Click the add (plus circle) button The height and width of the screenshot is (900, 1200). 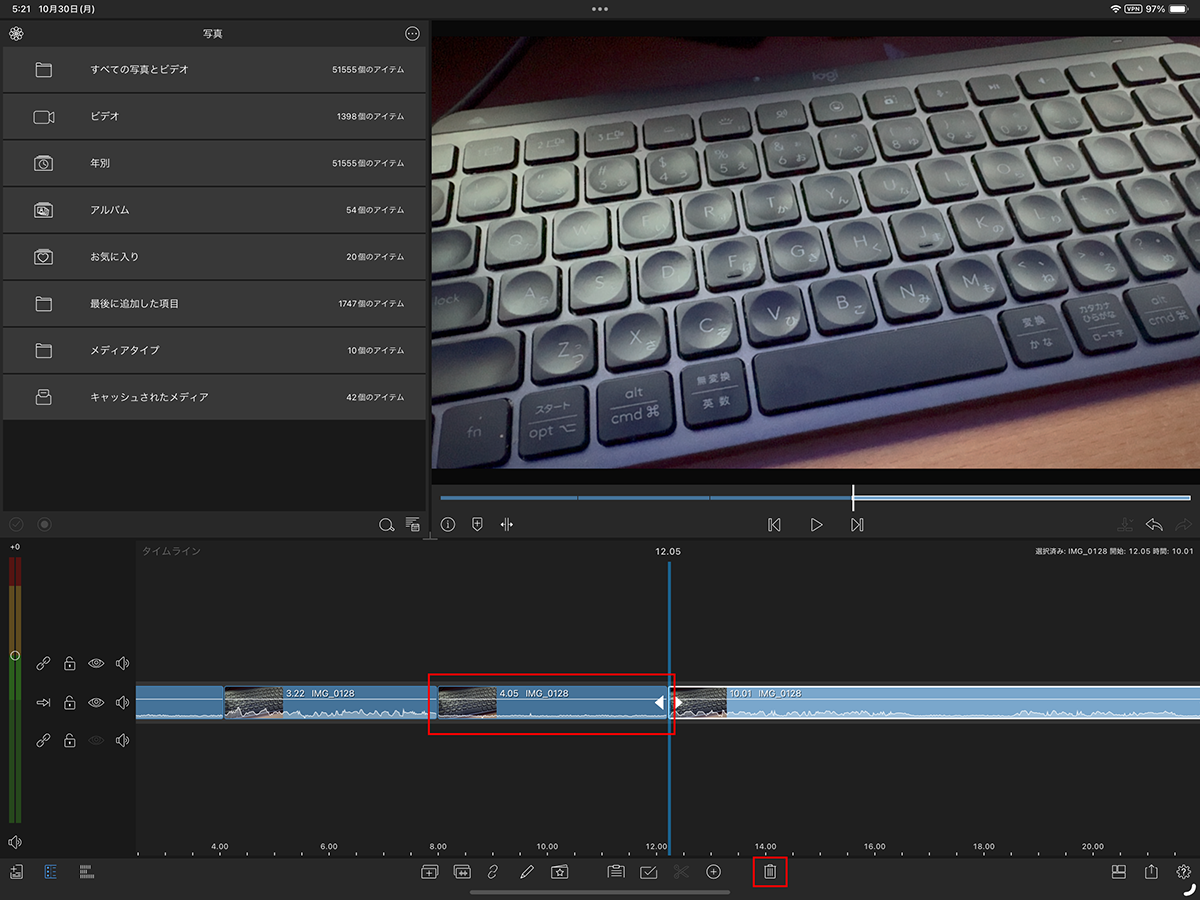click(713, 872)
